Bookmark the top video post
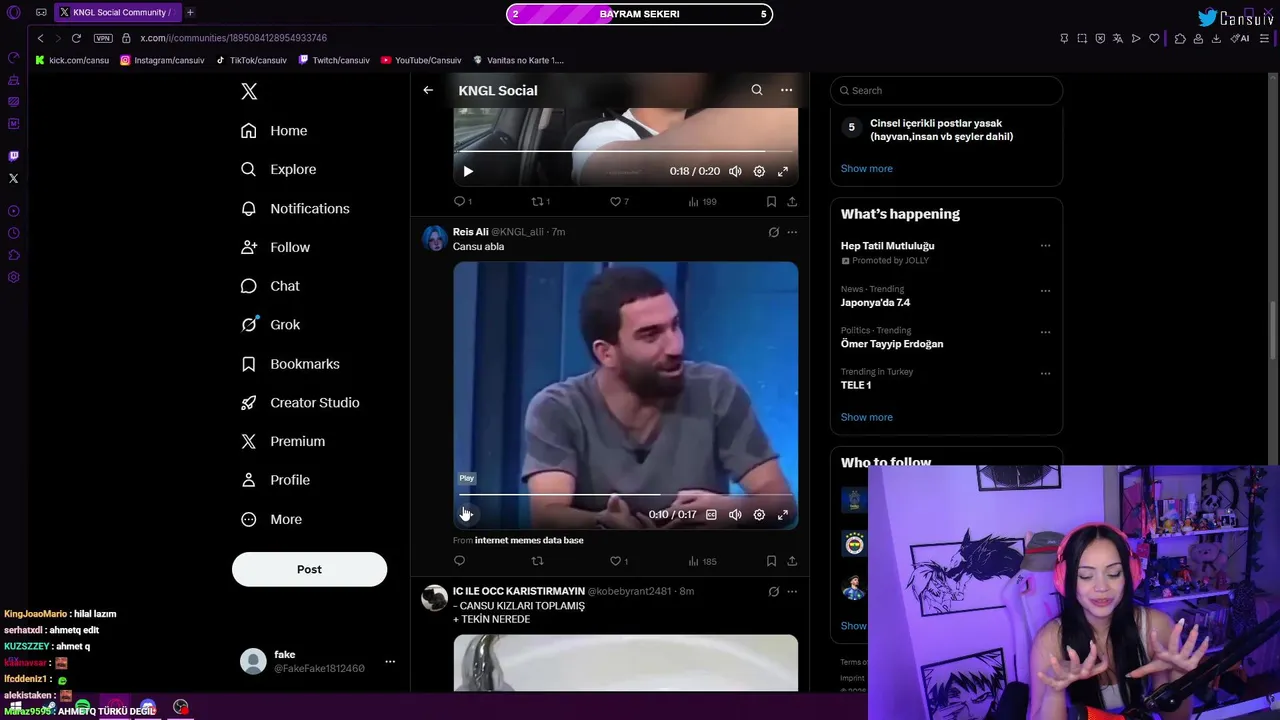The image size is (1280, 720). tap(771, 201)
